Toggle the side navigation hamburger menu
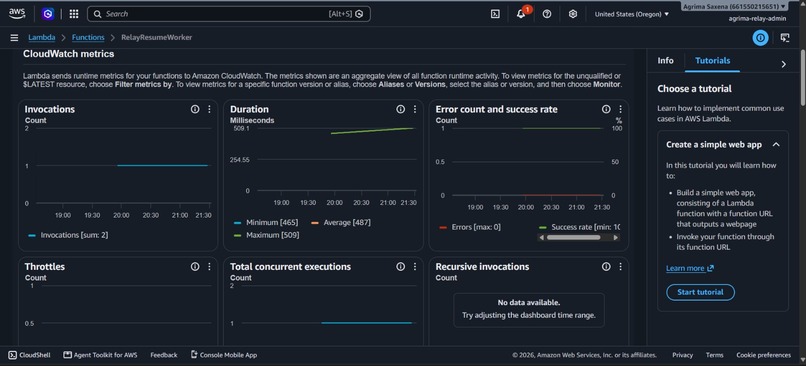Viewport: 806px width, 366px height. pyautogui.click(x=14, y=38)
